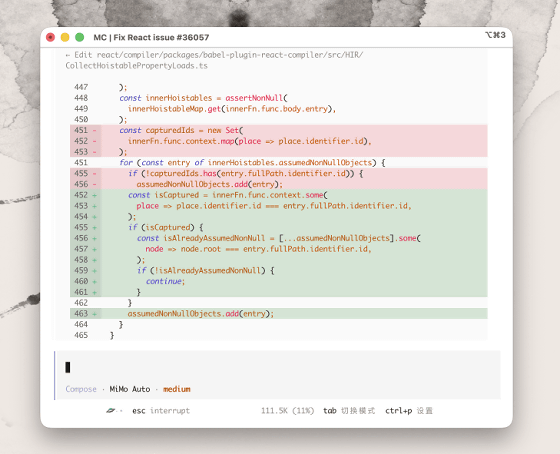This screenshot has height=454, width=560.
Task: Click the tab 切换模式 hint
Action: [x=349, y=411]
